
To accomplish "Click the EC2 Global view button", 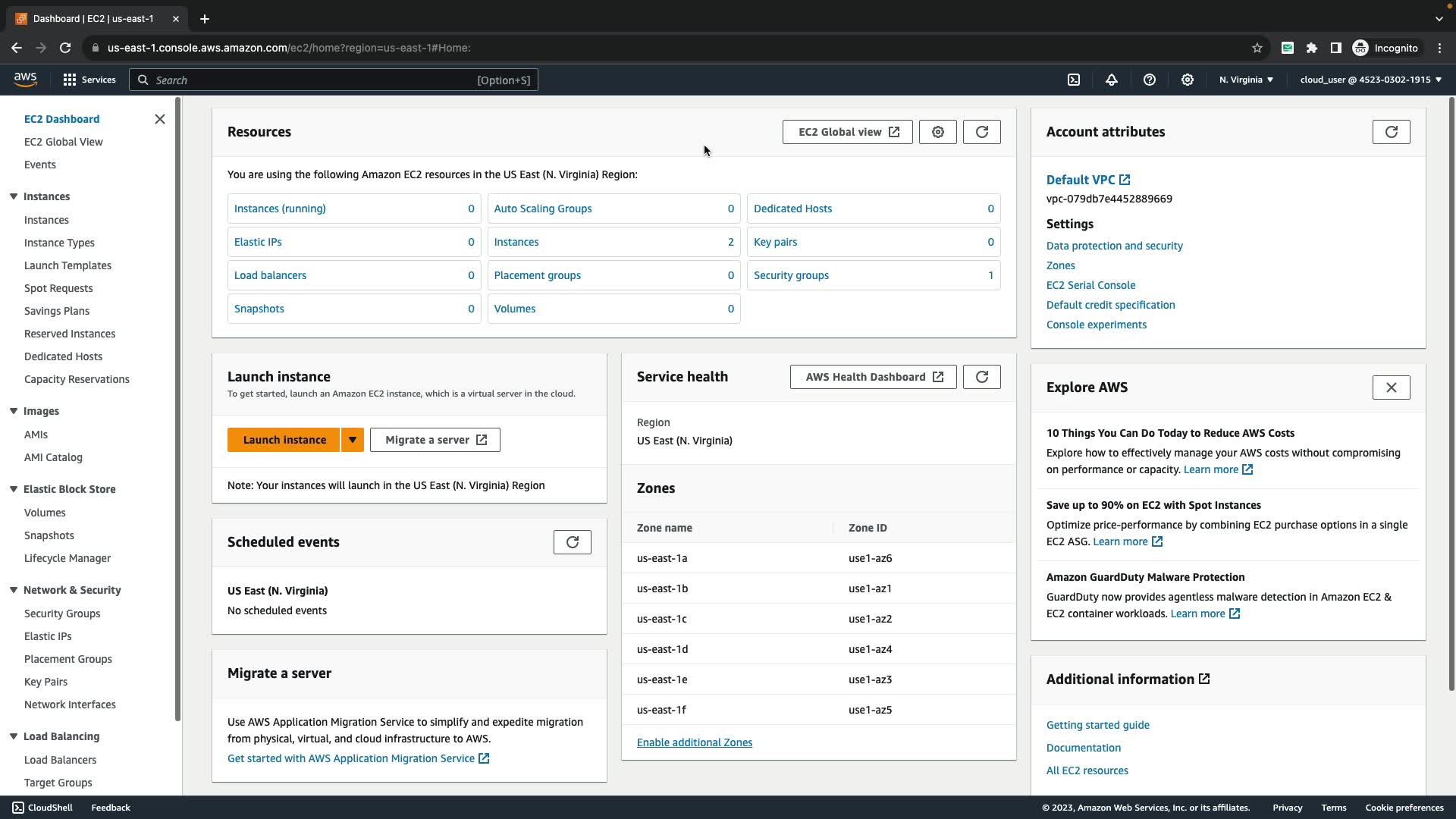I will coord(847,132).
